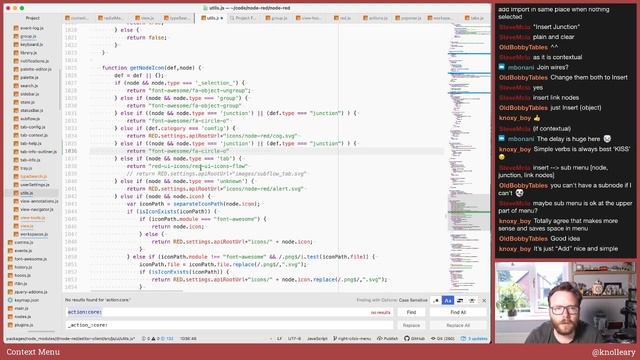Click the file path in the status bar
The height and width of the screenshot is (360, 640).
pos(71,339)
